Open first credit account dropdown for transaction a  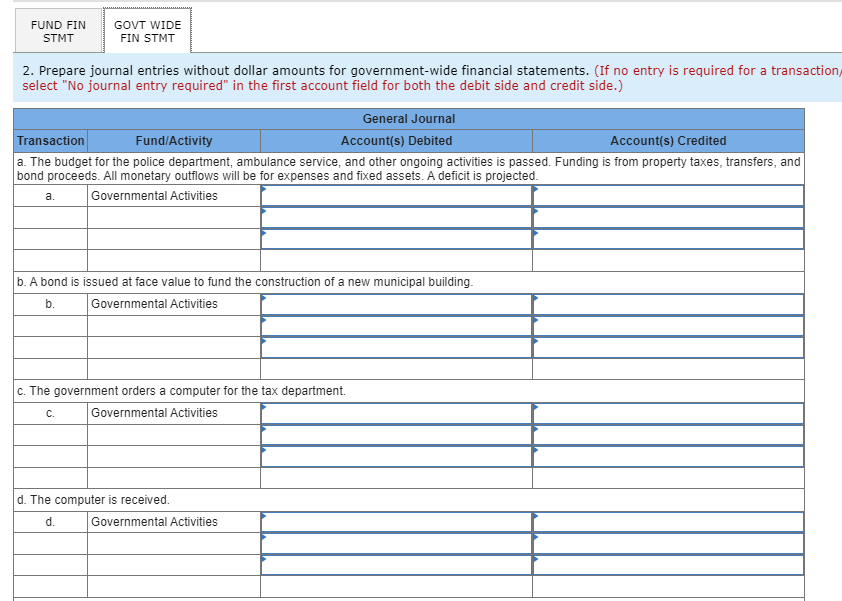(668, 196)
